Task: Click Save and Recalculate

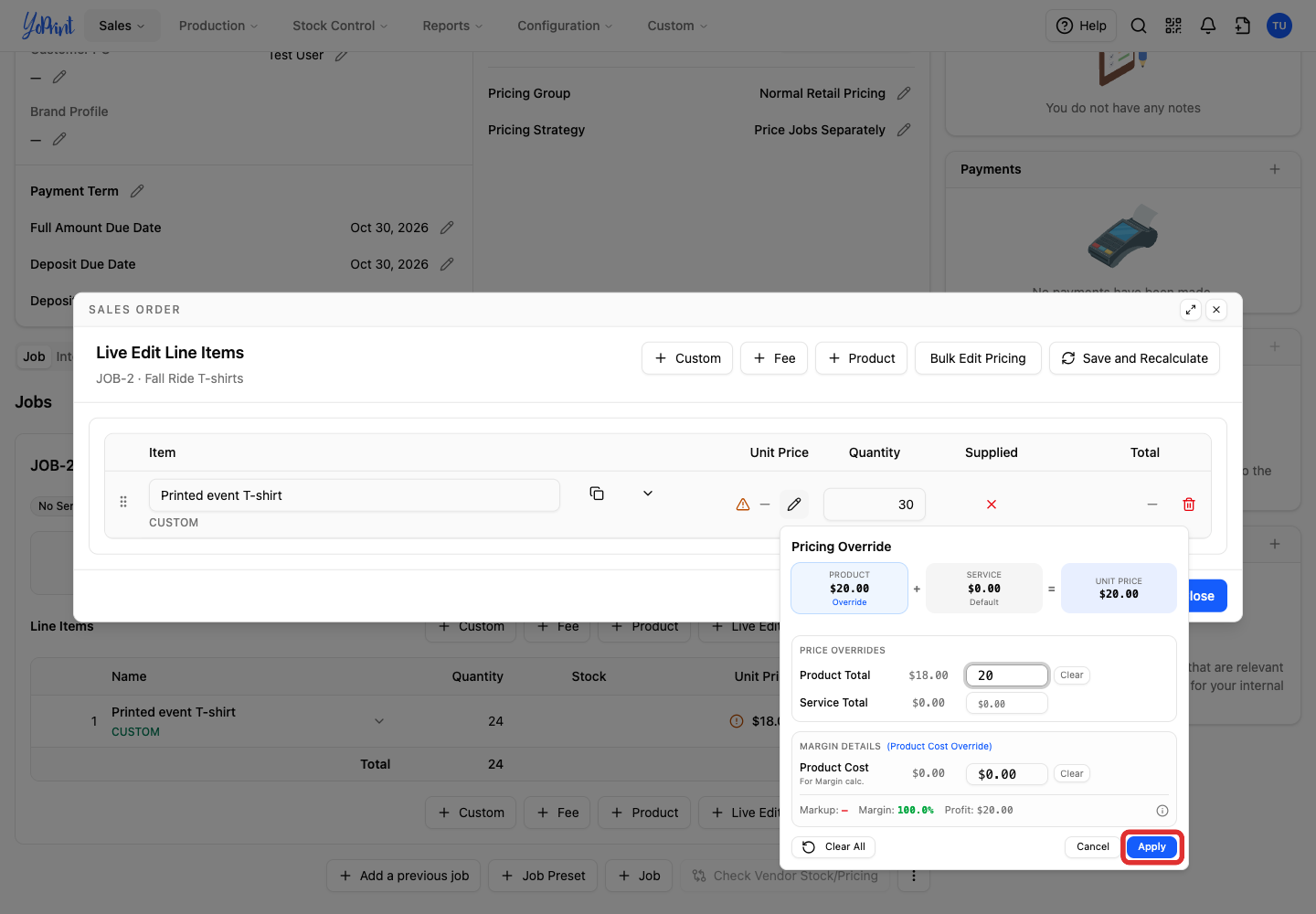Action: pos(1134,358)
